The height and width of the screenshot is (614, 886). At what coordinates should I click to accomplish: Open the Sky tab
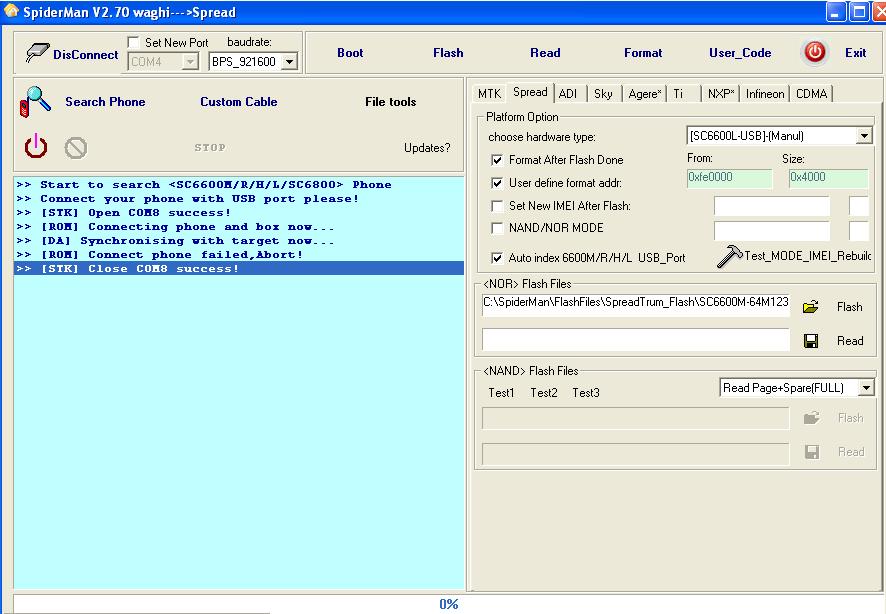coord(603,94)
